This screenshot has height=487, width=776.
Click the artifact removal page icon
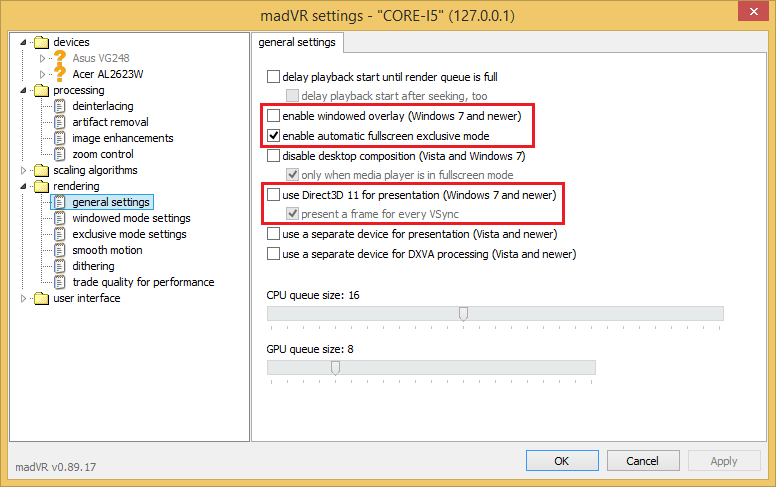point(59,122)
